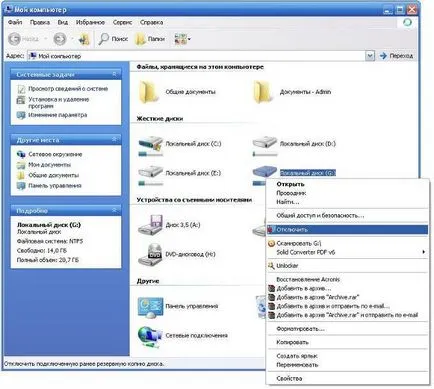
Task: Select Local Disk (E:) drive icon
Action: (150, 175)
